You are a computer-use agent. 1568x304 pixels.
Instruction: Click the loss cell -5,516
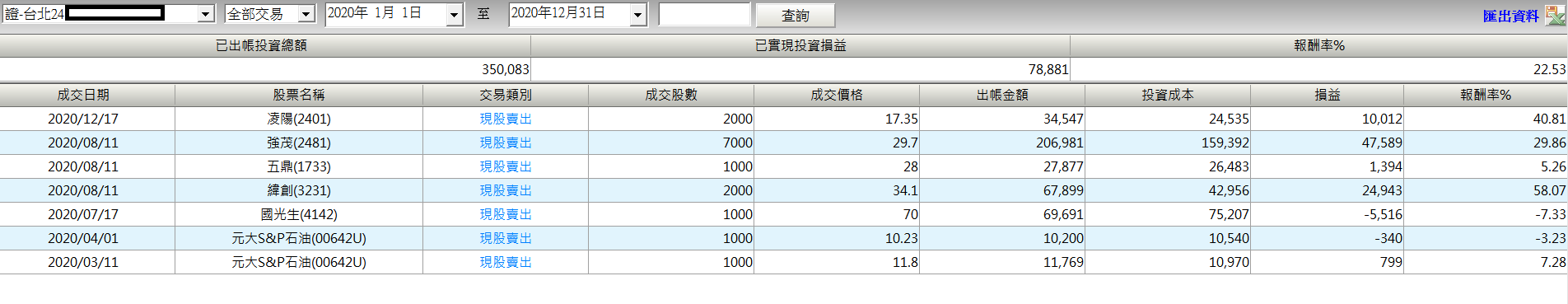(1327, 214)
